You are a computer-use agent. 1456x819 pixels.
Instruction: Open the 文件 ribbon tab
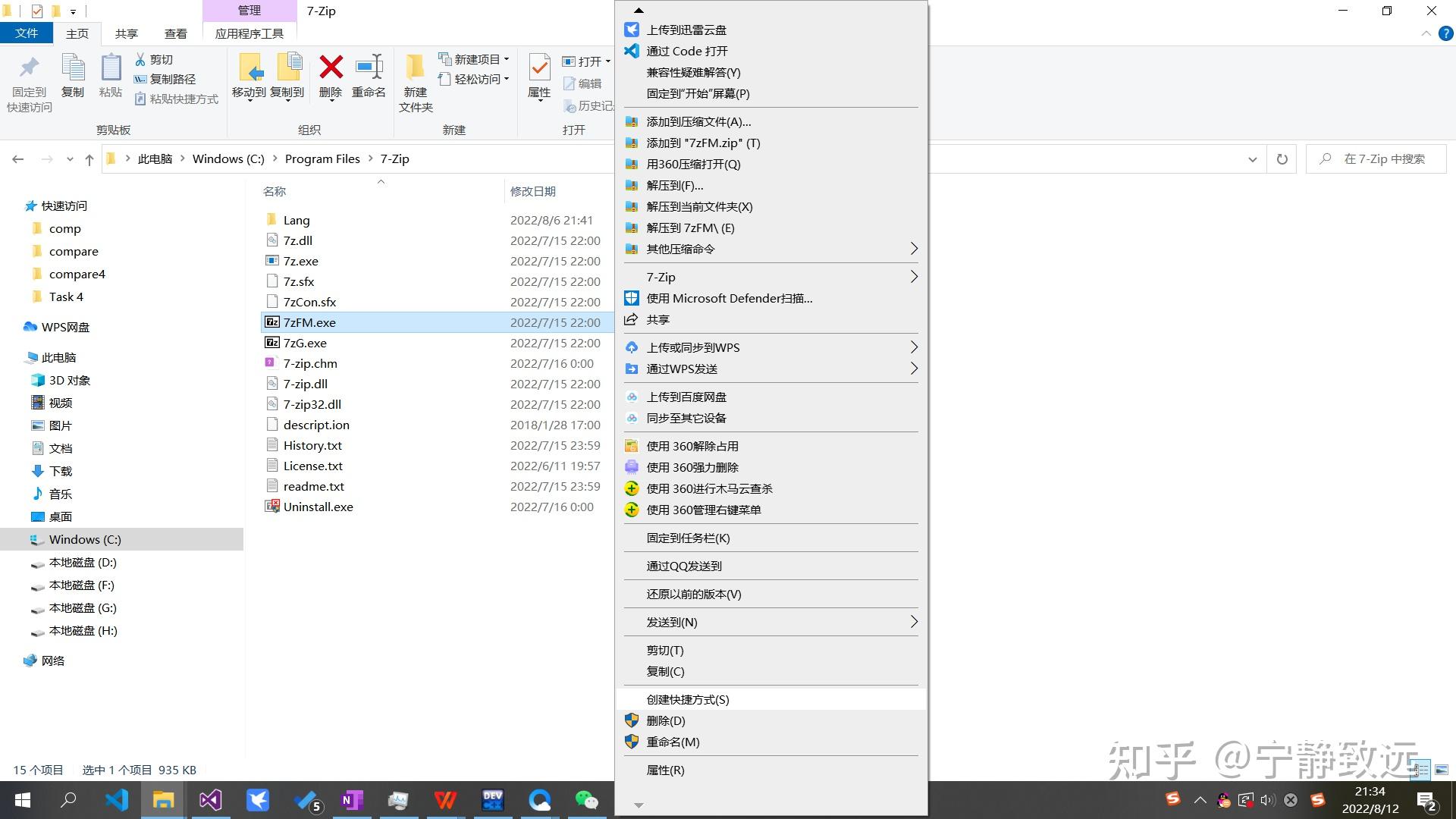(27, 33)
